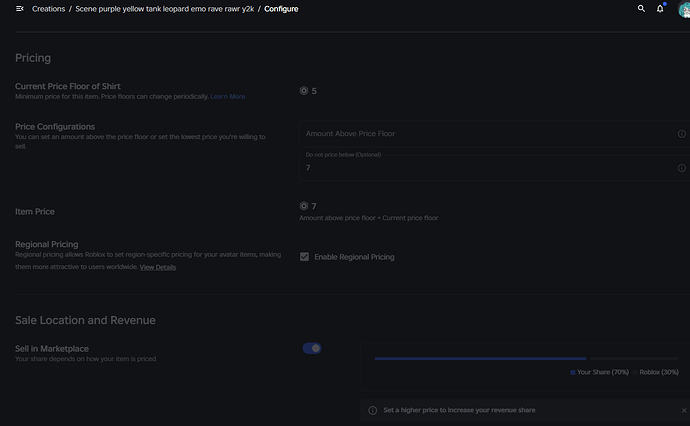The width and height of the screenshot is (690, 426).
Task: Toggle the Sell in Marketplace switch
Action: [x=312, y=348]
